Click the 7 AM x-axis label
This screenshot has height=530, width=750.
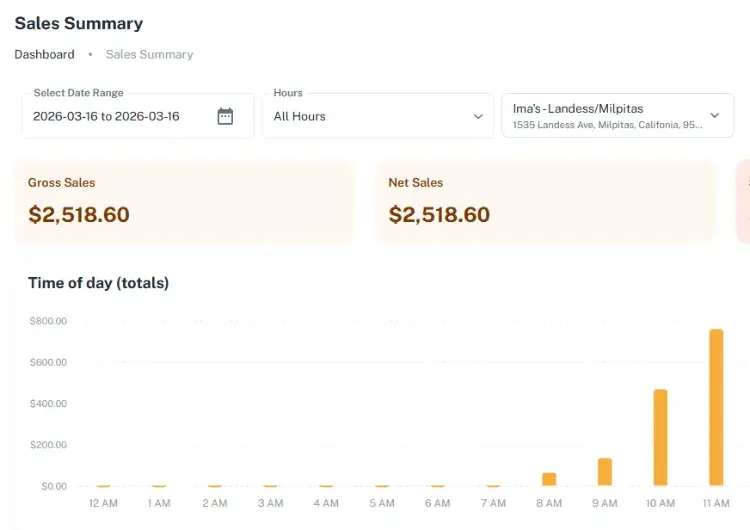click(x=494, y=503)
